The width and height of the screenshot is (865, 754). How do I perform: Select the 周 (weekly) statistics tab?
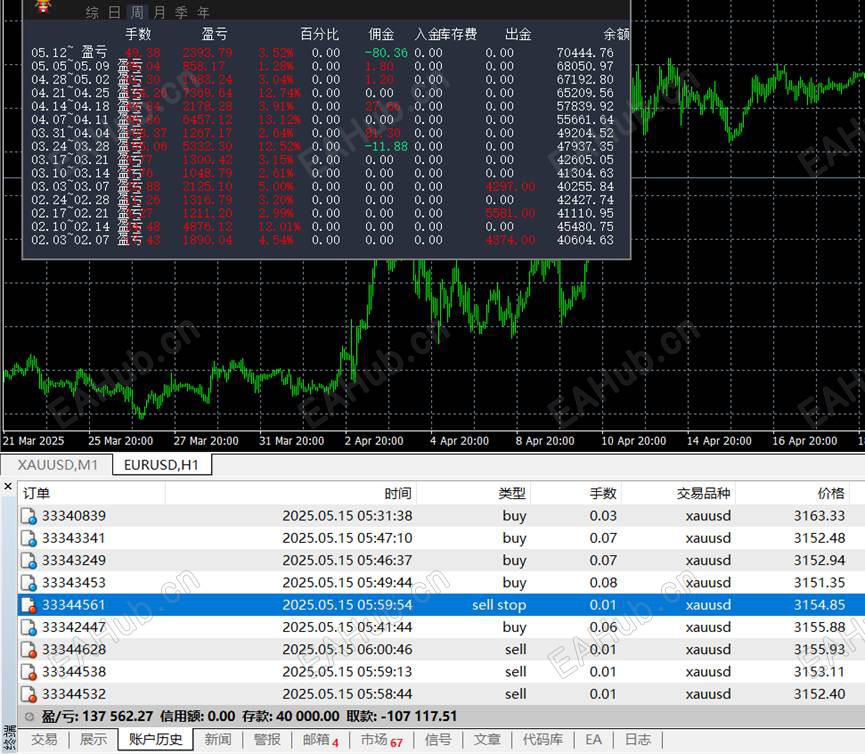[137, 12]
